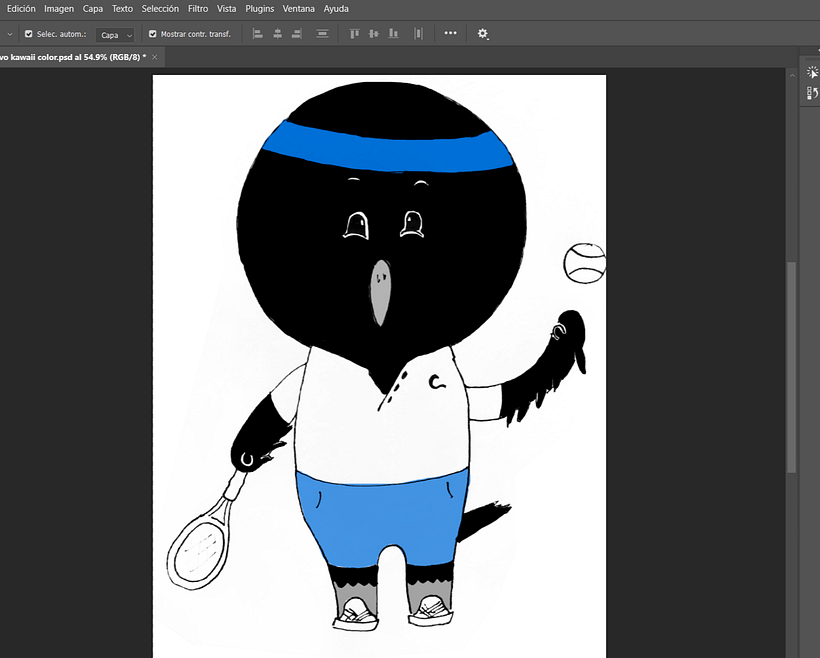Open the tool preset picker chevron
The width and height of the screenshot is (820, 658).
click(9, 34)
